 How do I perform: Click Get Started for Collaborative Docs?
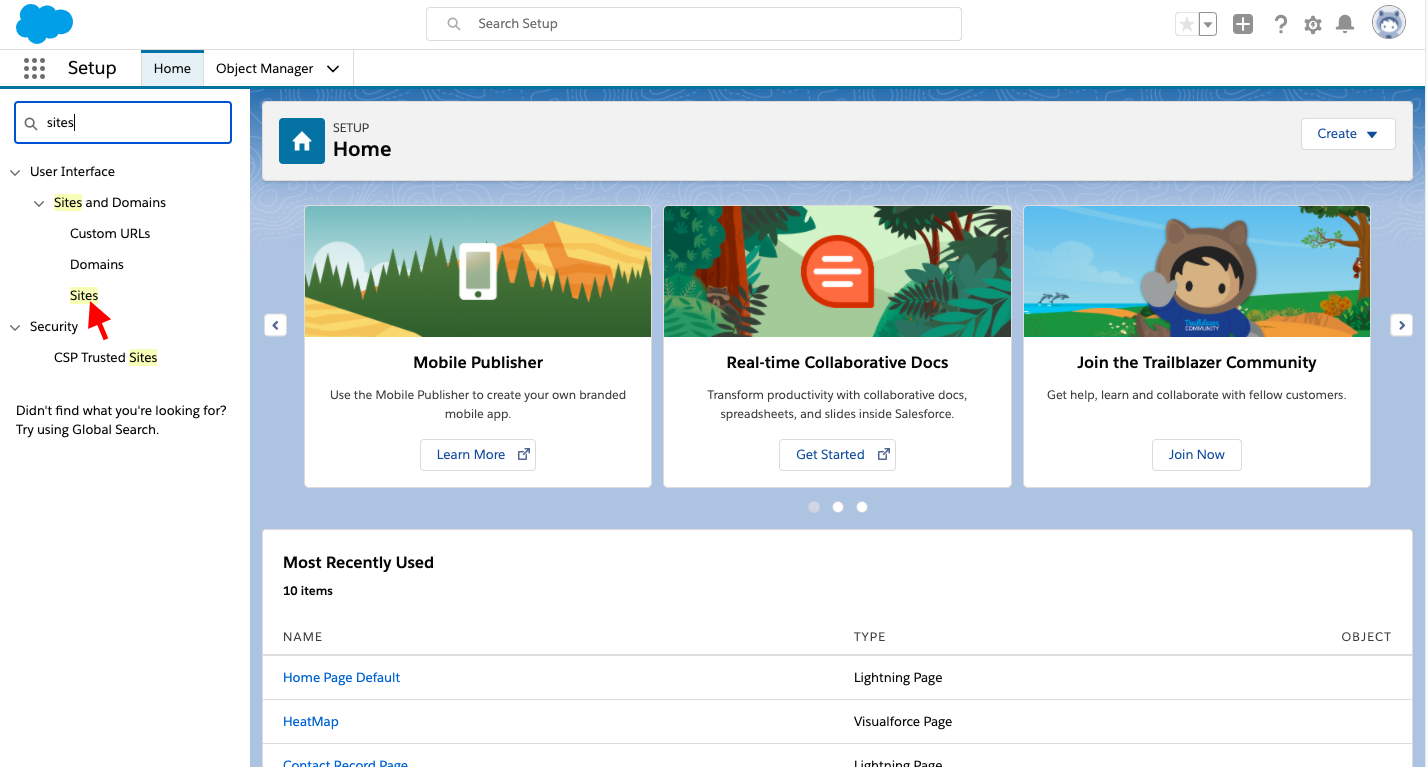(x=837, y=455)
